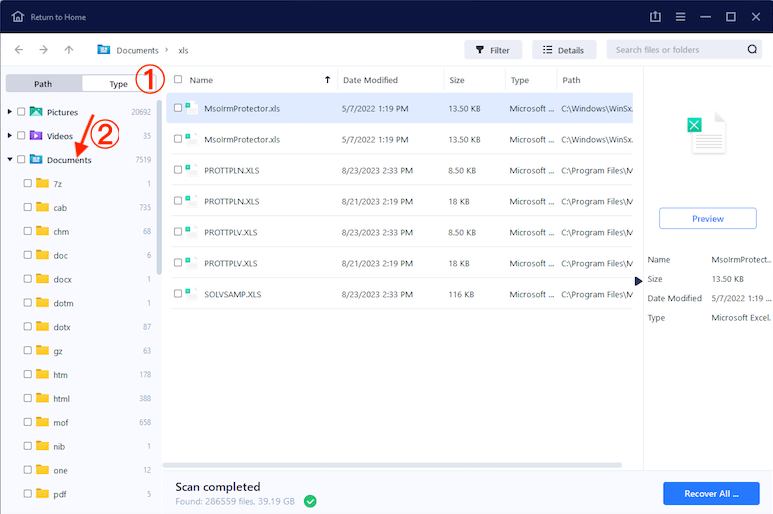The image size is (773, 514).
Task: Click the up directory arrow
Action: [68, 50]
